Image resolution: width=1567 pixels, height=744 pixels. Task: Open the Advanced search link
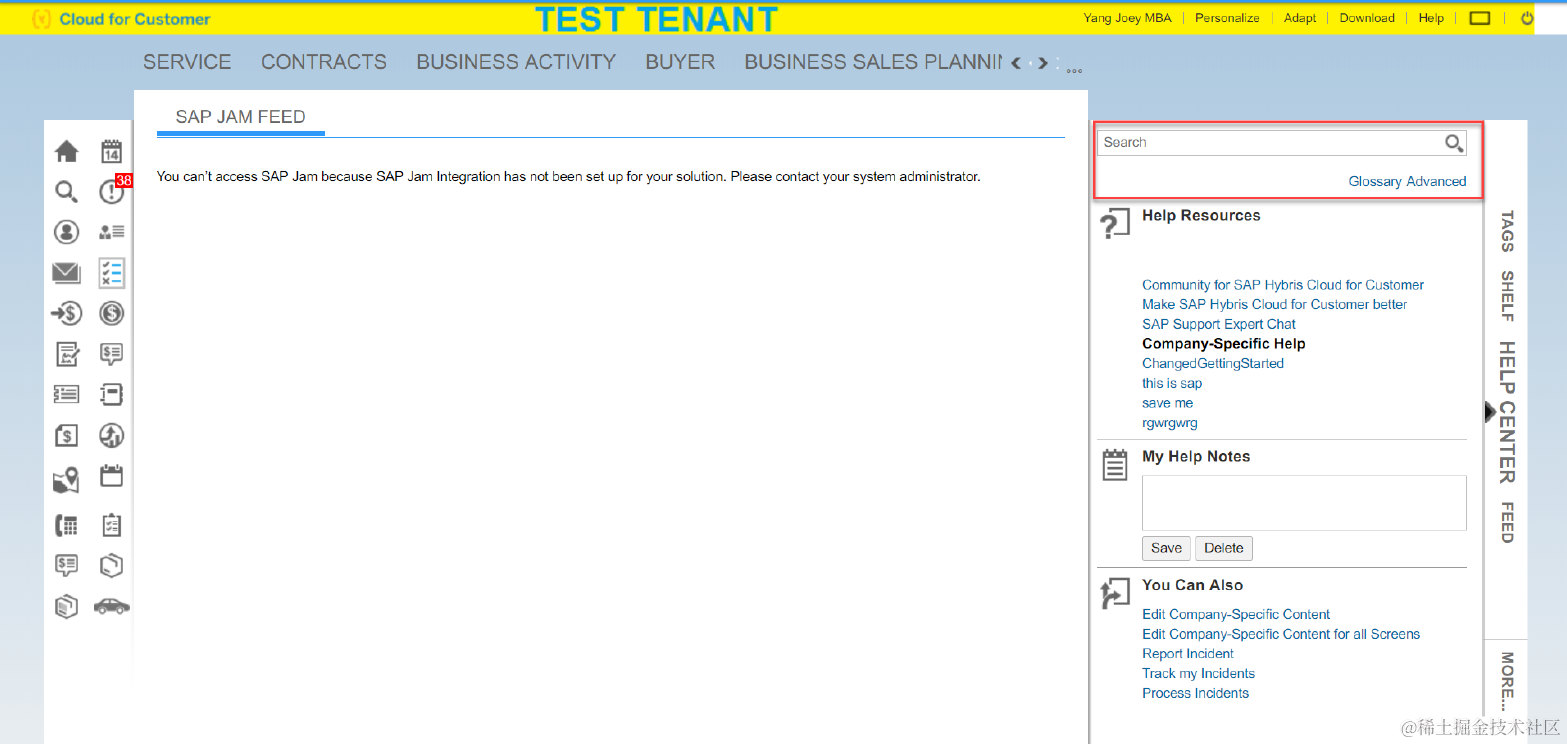(1436, 182)
